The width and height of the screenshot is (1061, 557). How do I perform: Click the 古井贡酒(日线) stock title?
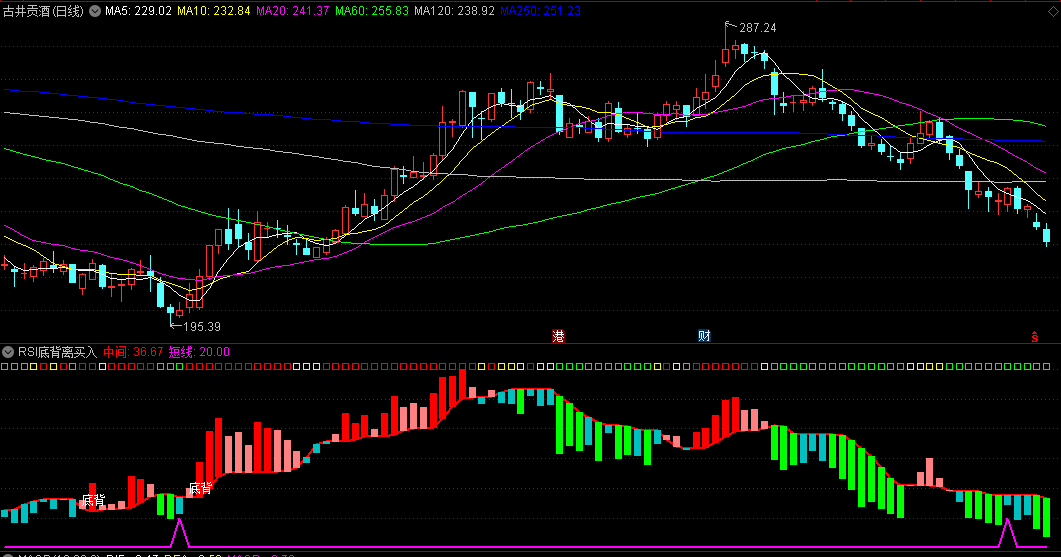[43, 11]
